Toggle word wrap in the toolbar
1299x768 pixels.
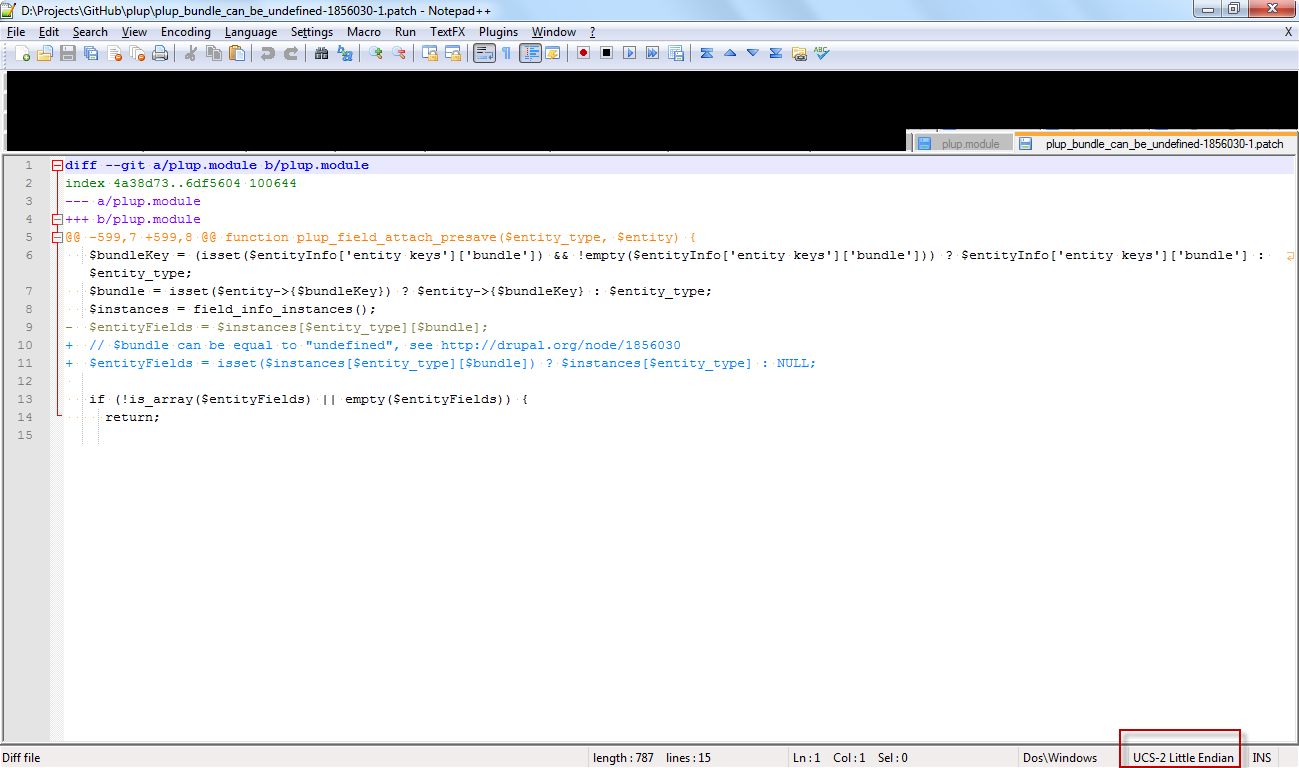point(484,53)
